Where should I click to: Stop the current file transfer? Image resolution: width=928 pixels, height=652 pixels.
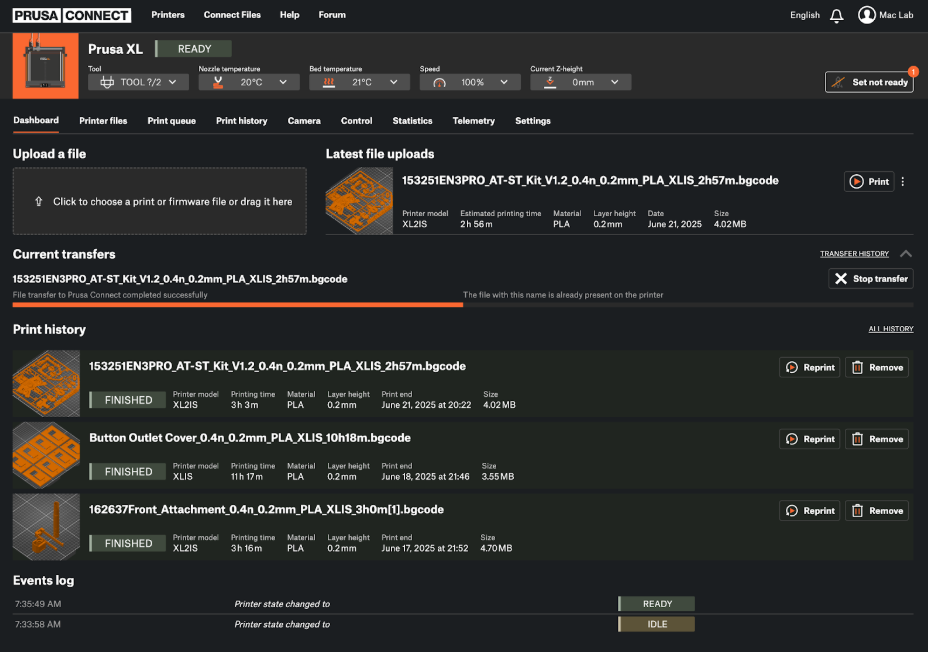[870, 279]
